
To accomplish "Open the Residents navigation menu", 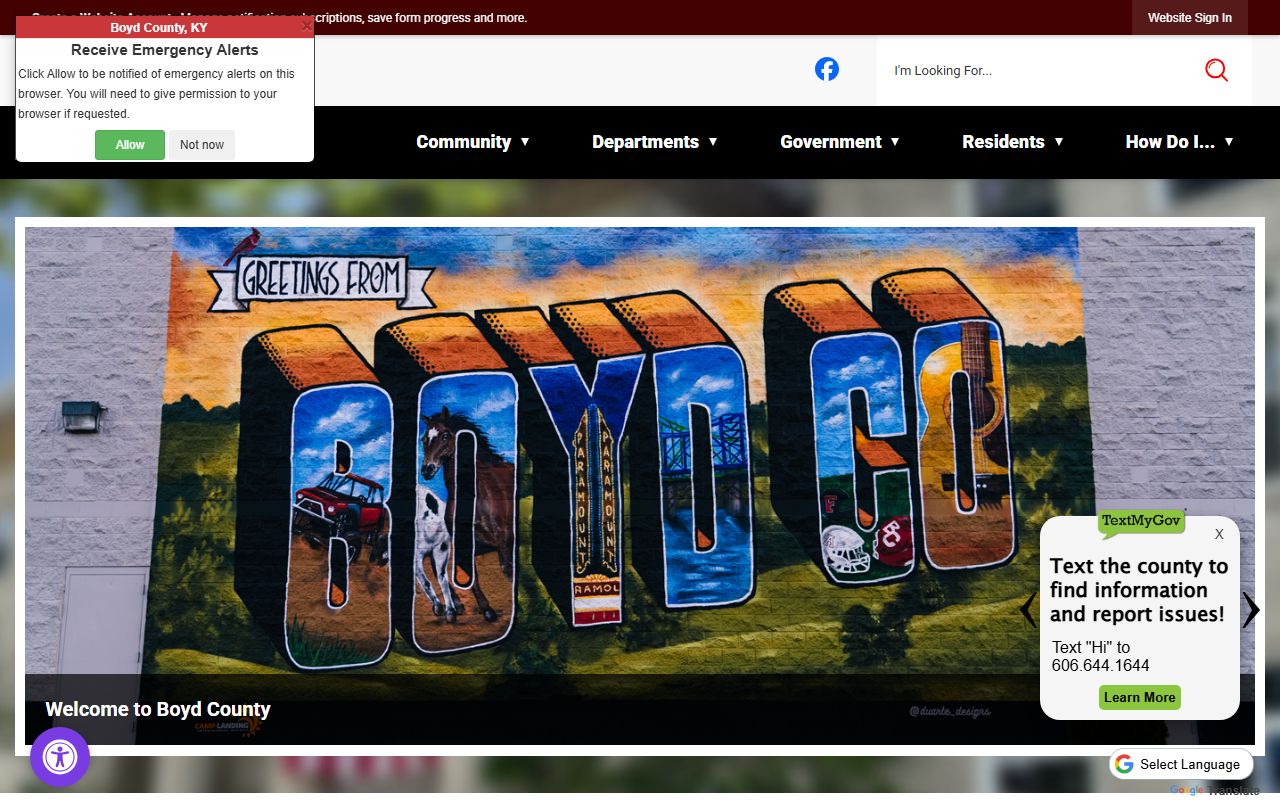I will pyautogui.click(x=1012, y=142).
